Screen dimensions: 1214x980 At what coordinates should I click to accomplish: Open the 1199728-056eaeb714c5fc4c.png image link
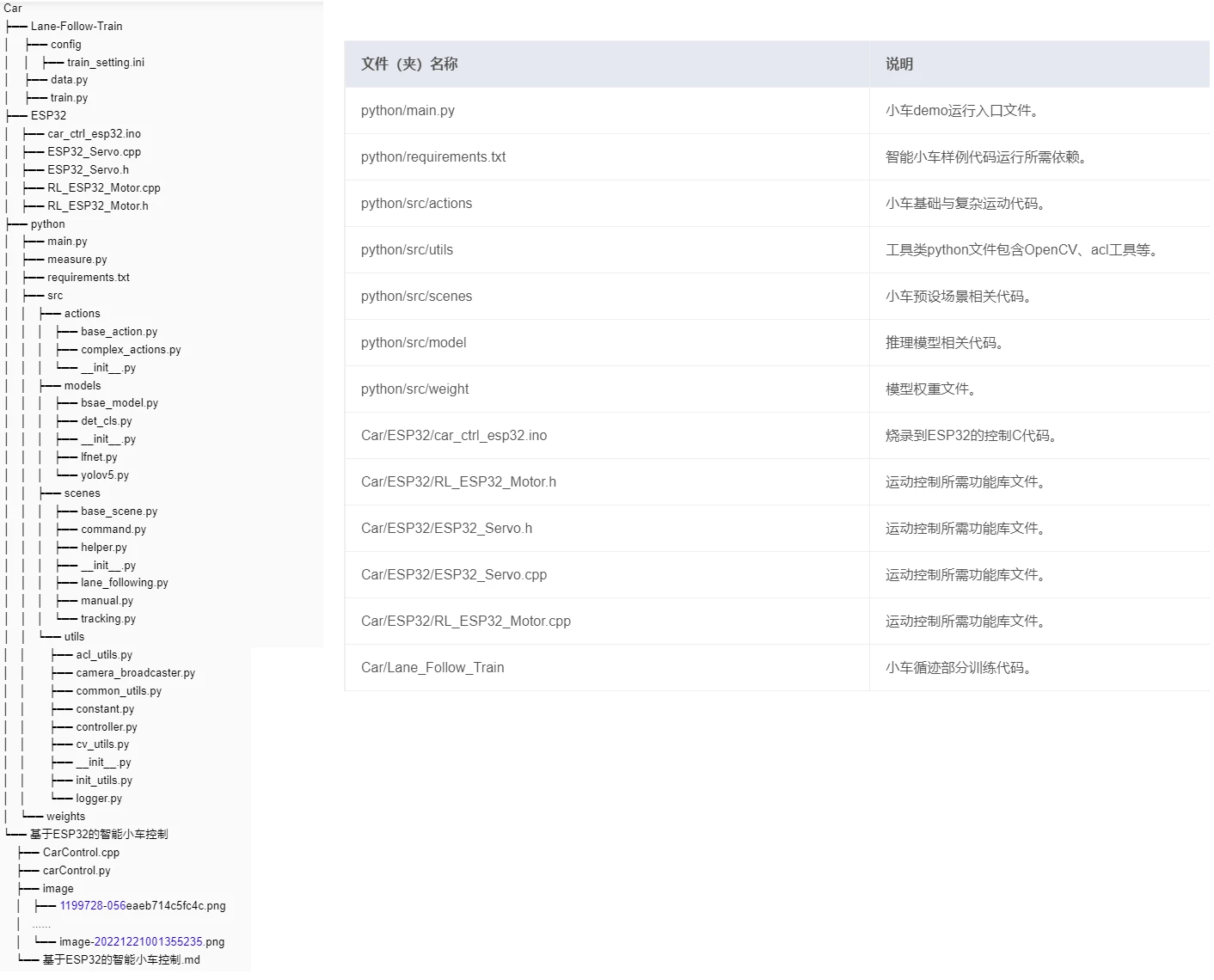click(142, 905)
